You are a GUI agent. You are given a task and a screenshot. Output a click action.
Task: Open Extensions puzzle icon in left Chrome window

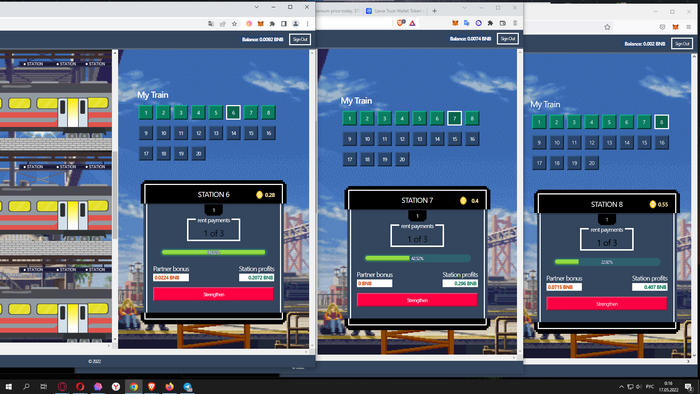tap(272, 24)
